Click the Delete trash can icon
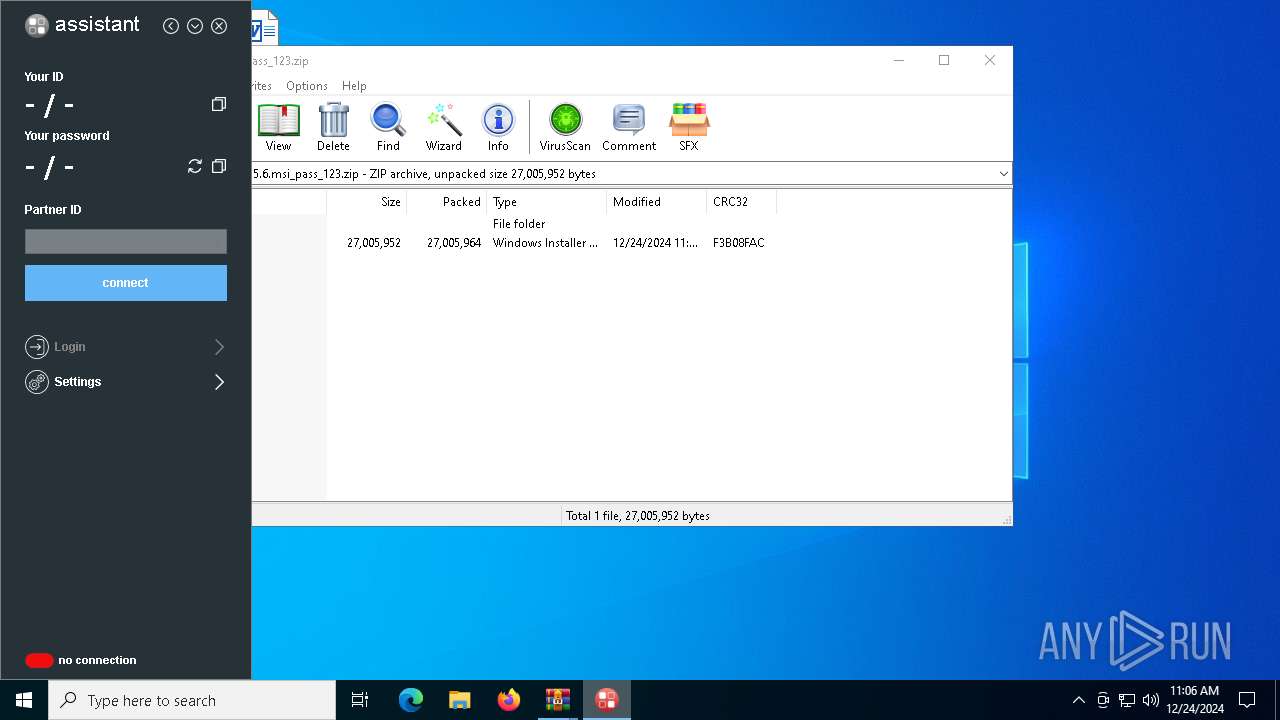The image size is (1280, 720). tap(333, 127)
